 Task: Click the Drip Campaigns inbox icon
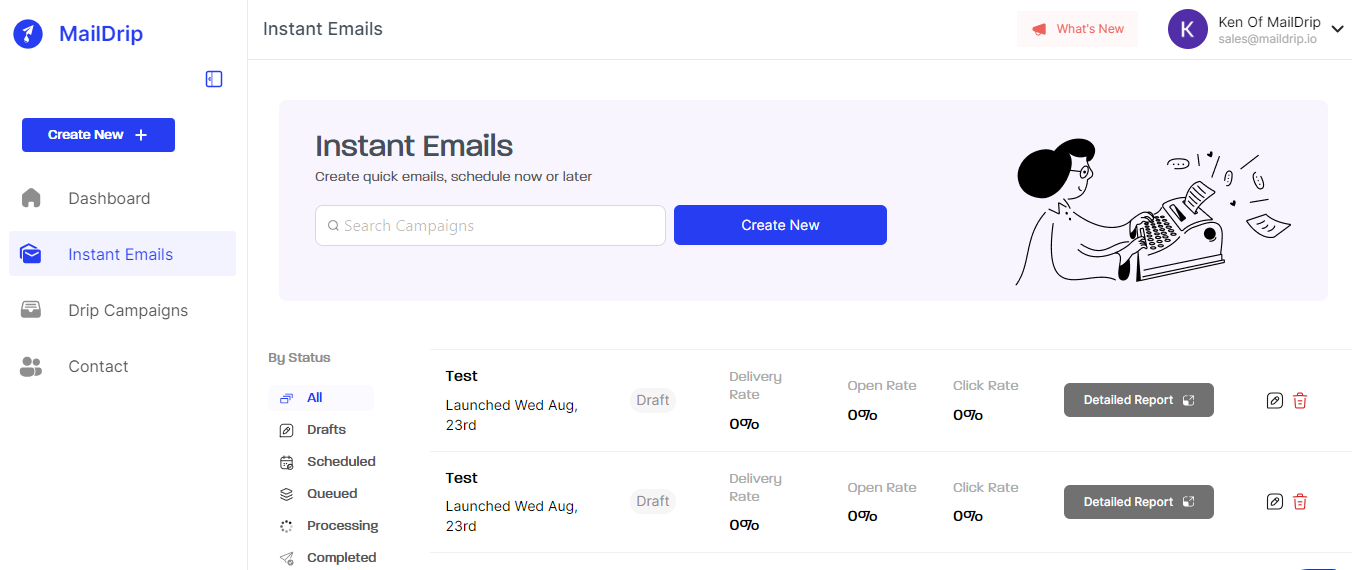[31, 310]
